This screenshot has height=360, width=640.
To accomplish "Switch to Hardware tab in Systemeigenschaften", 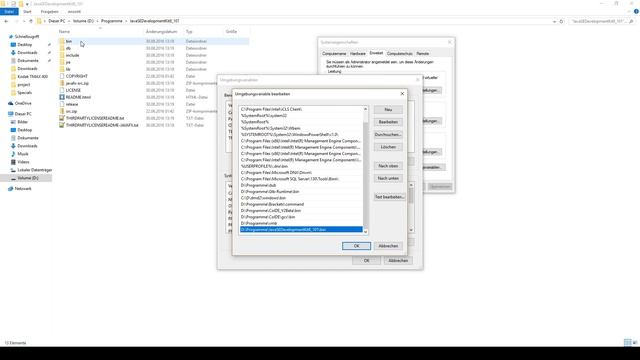I will 358,53.
